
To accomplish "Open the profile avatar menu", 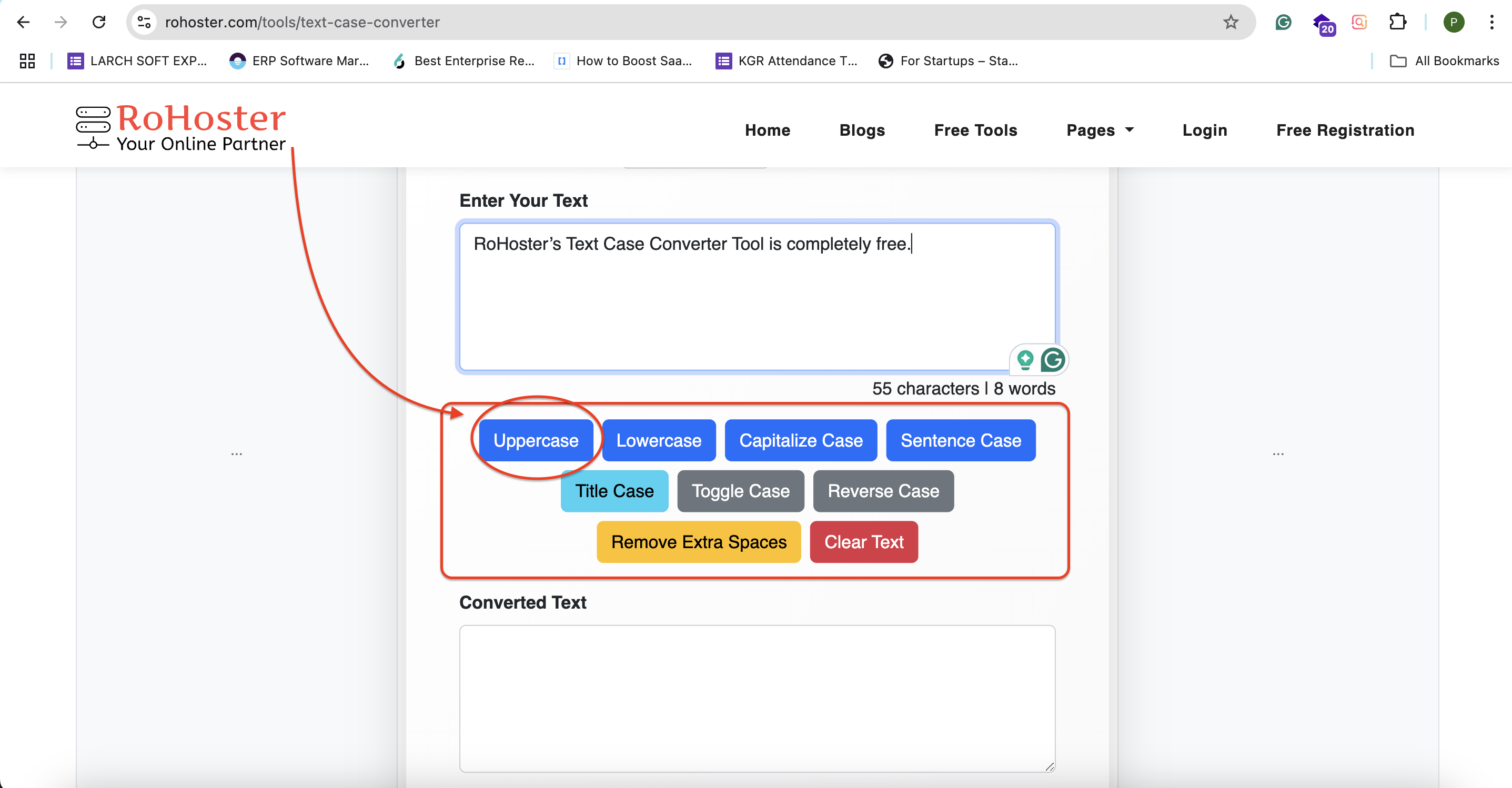I will [1453, 22].
